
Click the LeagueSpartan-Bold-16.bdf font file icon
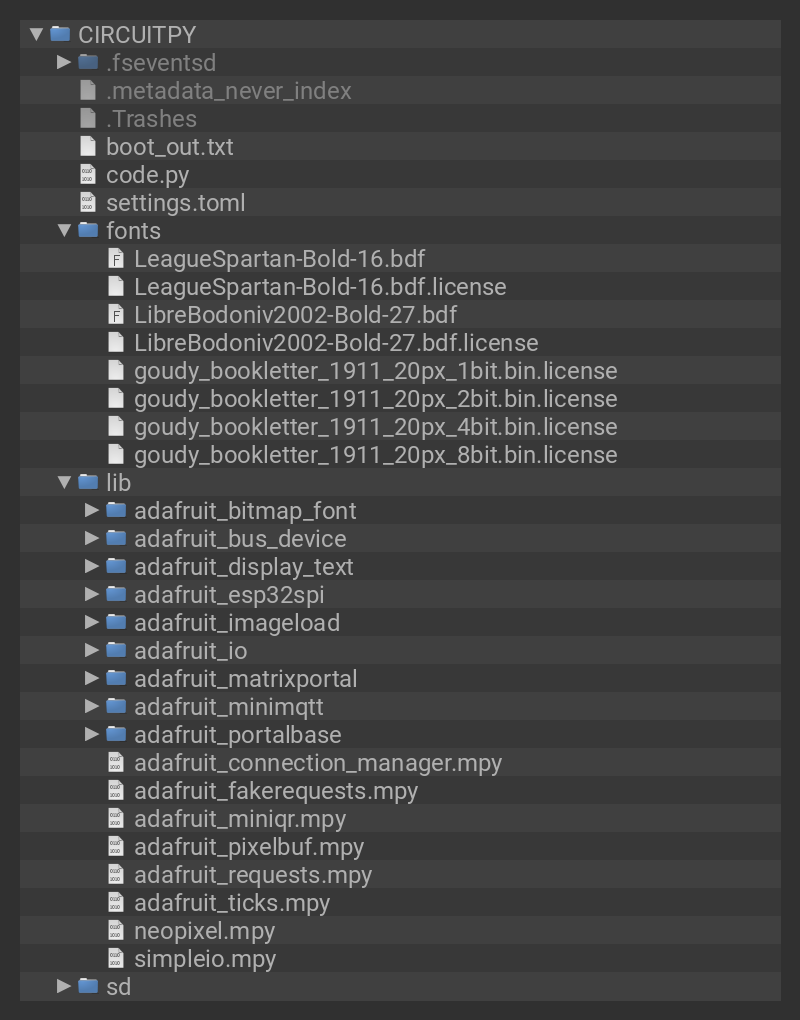click(116, 259)
